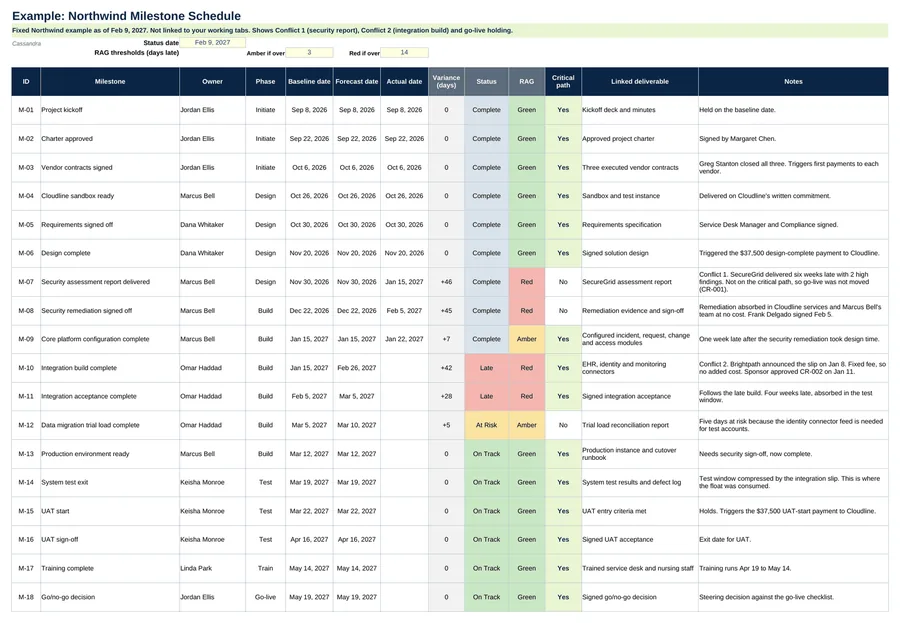Select the +45 variance cell
This screenshot has width=900, height=623.
(446, 310)
